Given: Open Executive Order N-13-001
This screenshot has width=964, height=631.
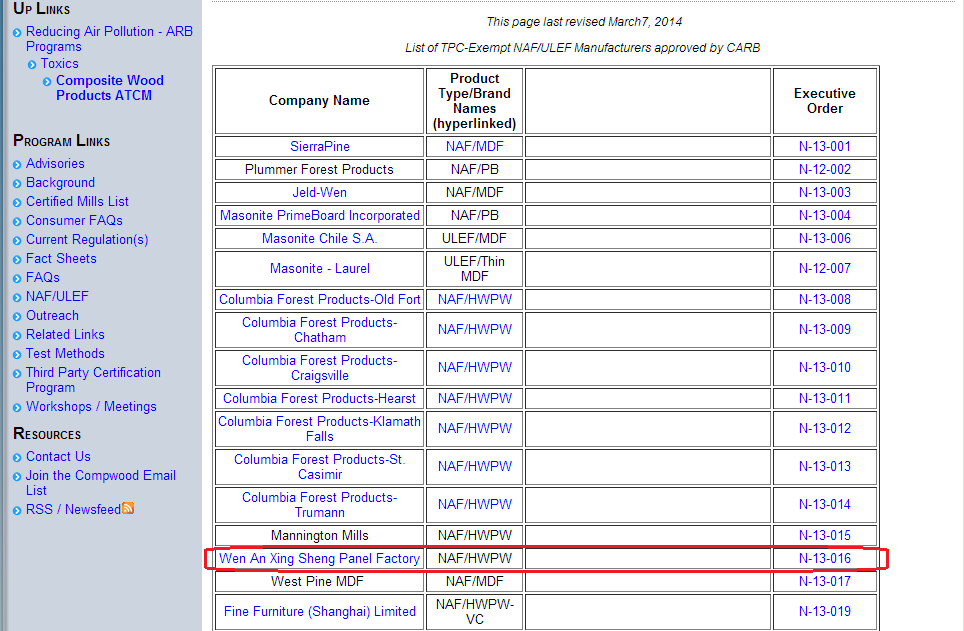Looking at the screenshot, I should (824, 146).
